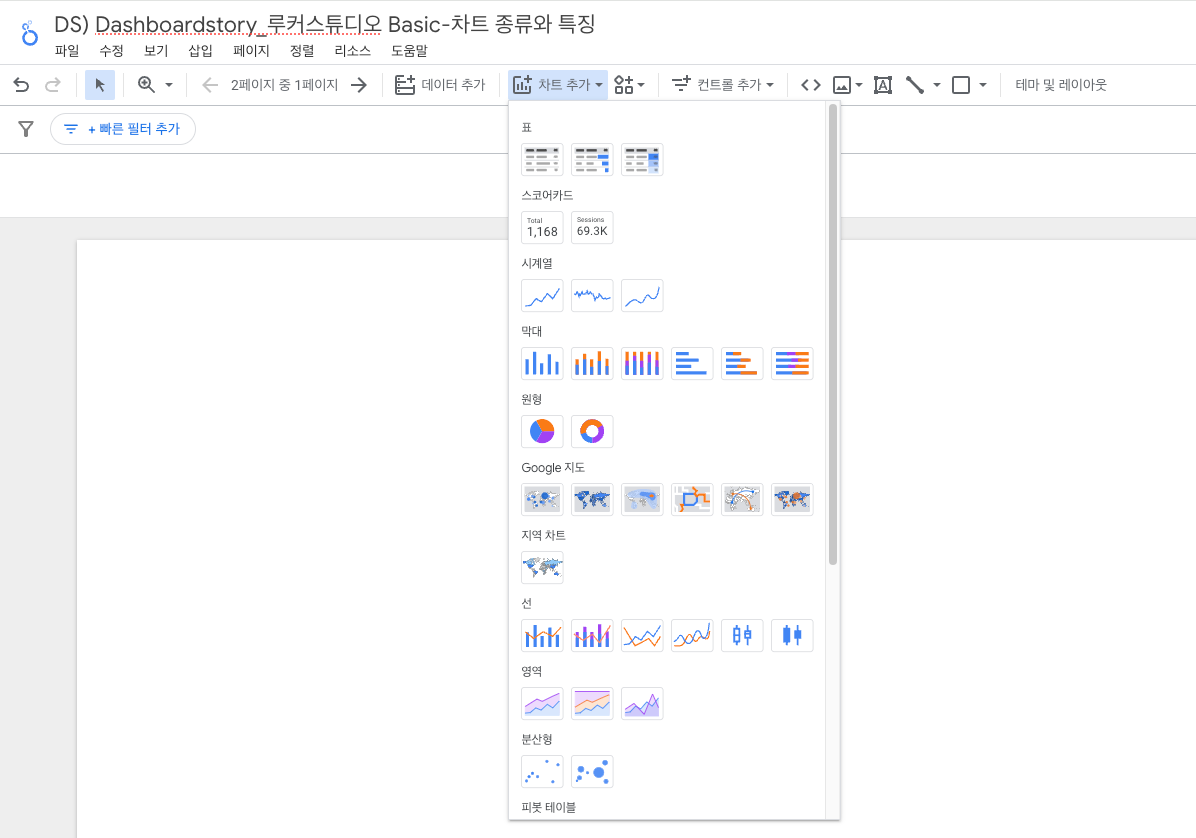This screenshot has height=838, width=1196.
Task: Insert a Google filled map
Action: pos(592,499)
